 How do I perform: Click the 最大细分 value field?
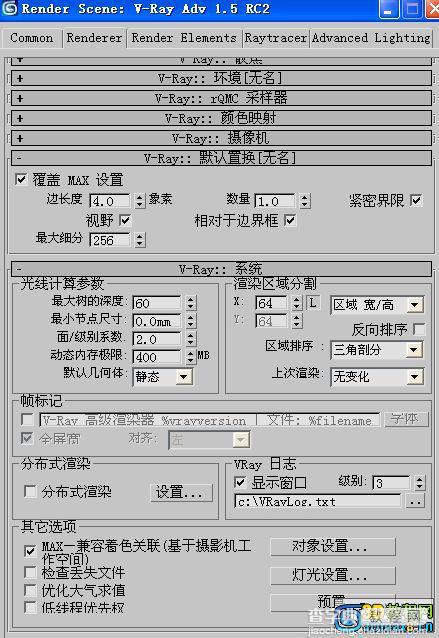(x=110, y=240)
